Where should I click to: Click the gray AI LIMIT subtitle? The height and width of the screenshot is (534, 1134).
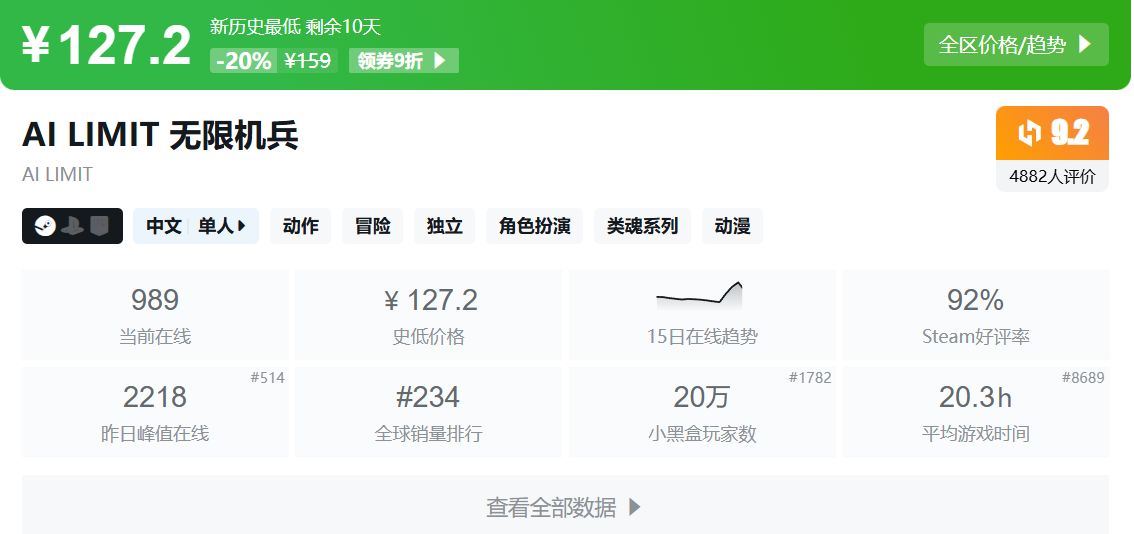pos(57,175)
